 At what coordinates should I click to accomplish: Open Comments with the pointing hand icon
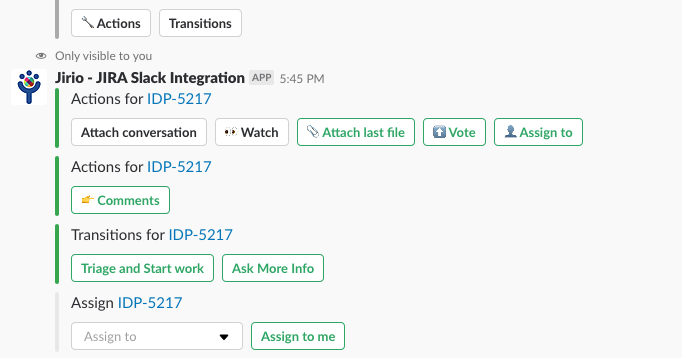click(120, 200)
